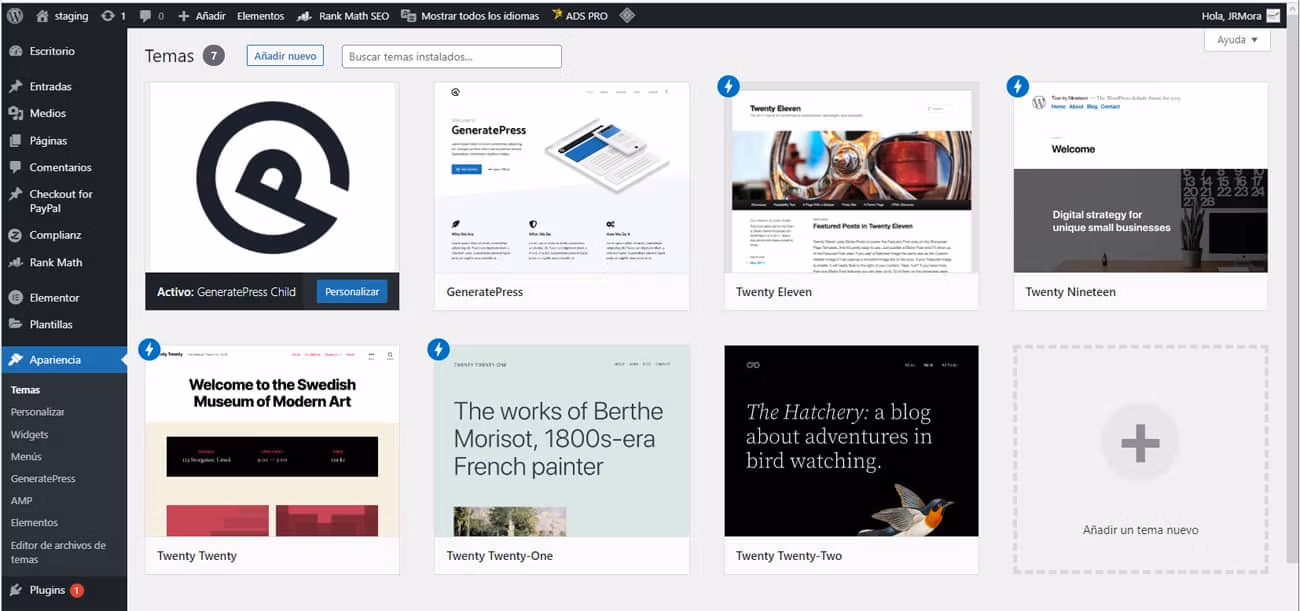
Task: Click Elementos in the top admin bar
Action: click(x=260, y=16)
